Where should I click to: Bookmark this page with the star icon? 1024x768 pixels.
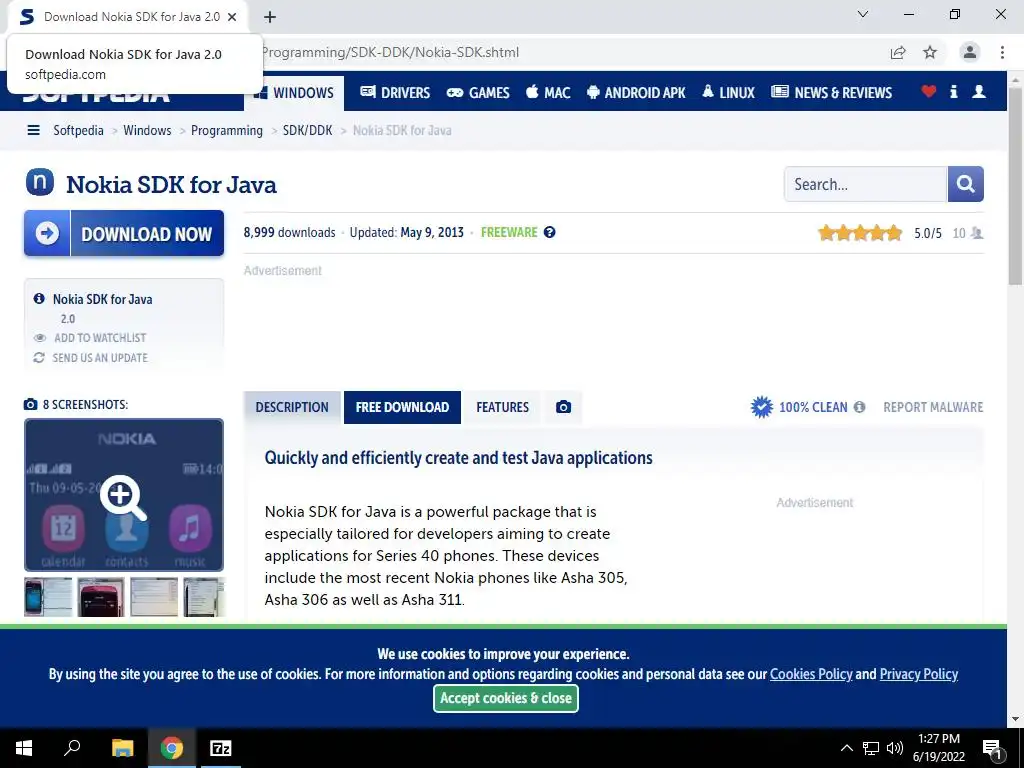930,52
